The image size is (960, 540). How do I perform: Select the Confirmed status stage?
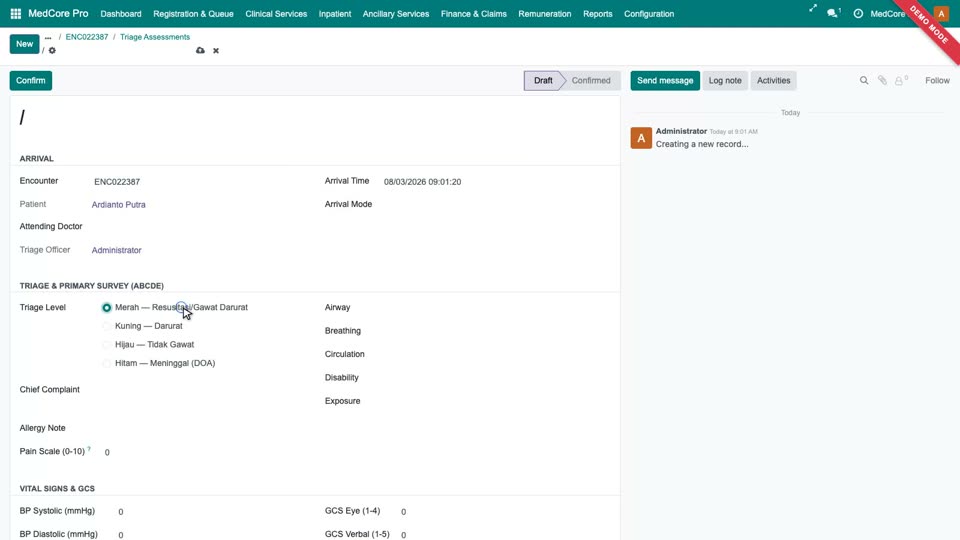[591, 80]
